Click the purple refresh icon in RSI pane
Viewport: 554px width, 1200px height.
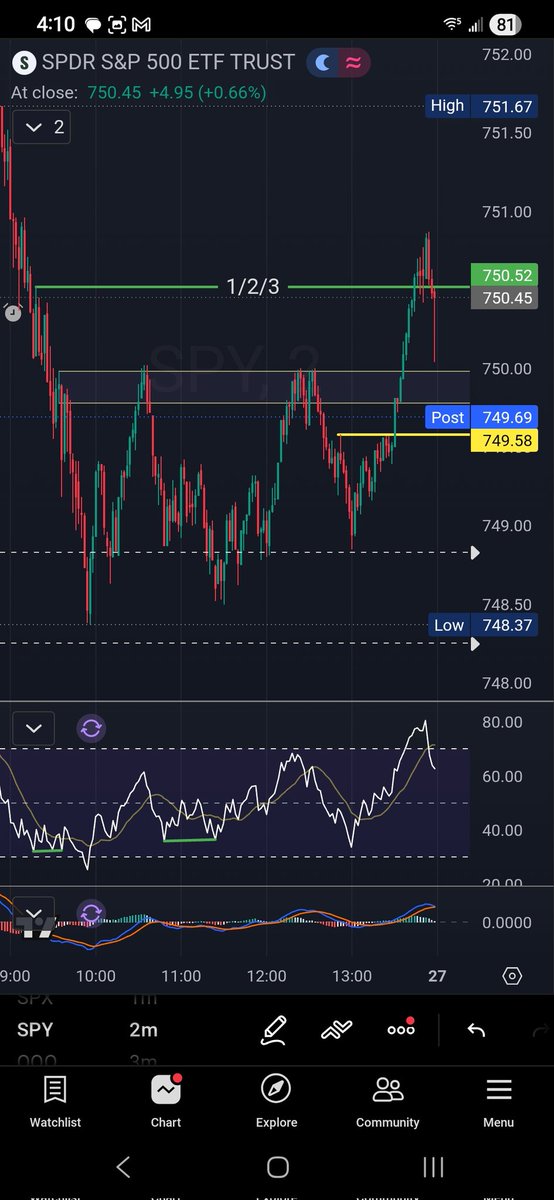point(91,728)
